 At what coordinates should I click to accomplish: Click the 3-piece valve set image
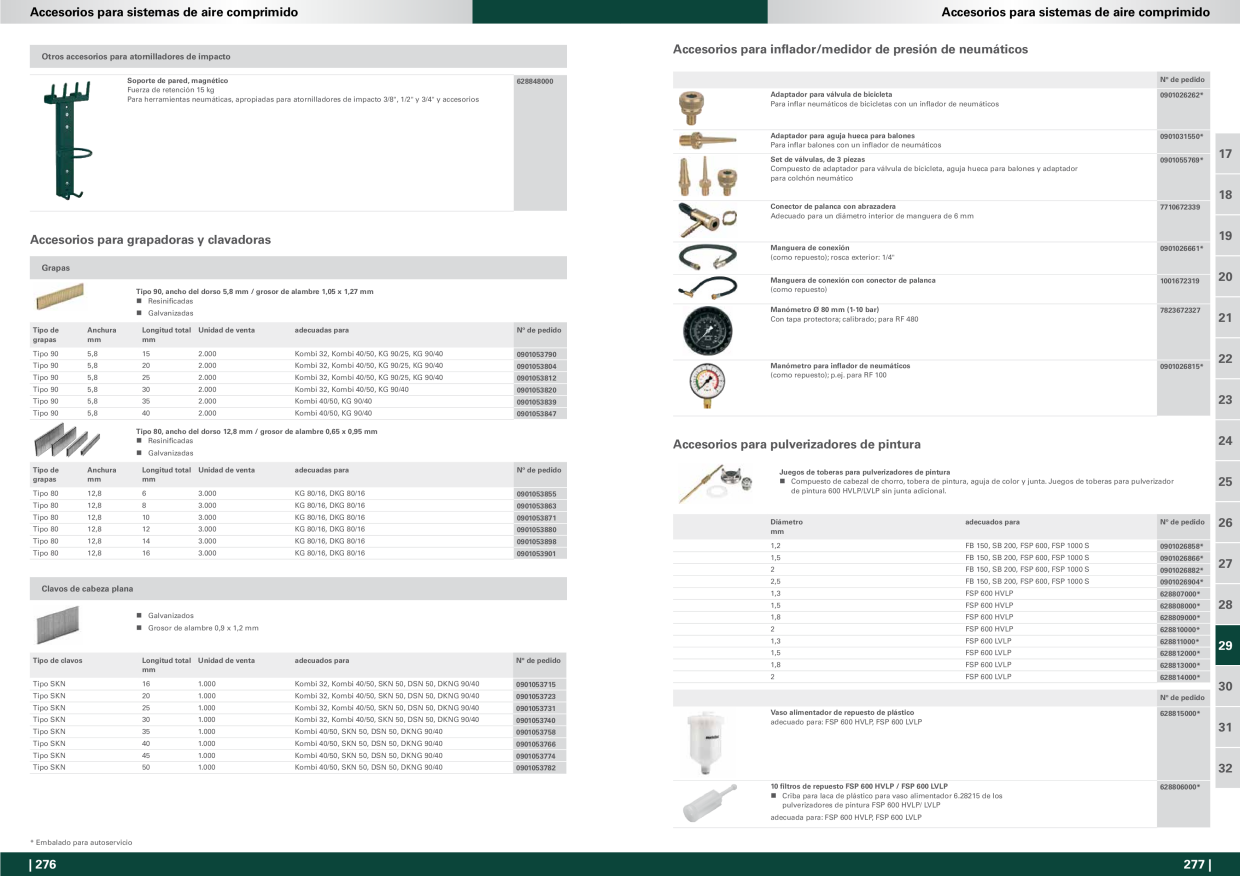point(709,177)
